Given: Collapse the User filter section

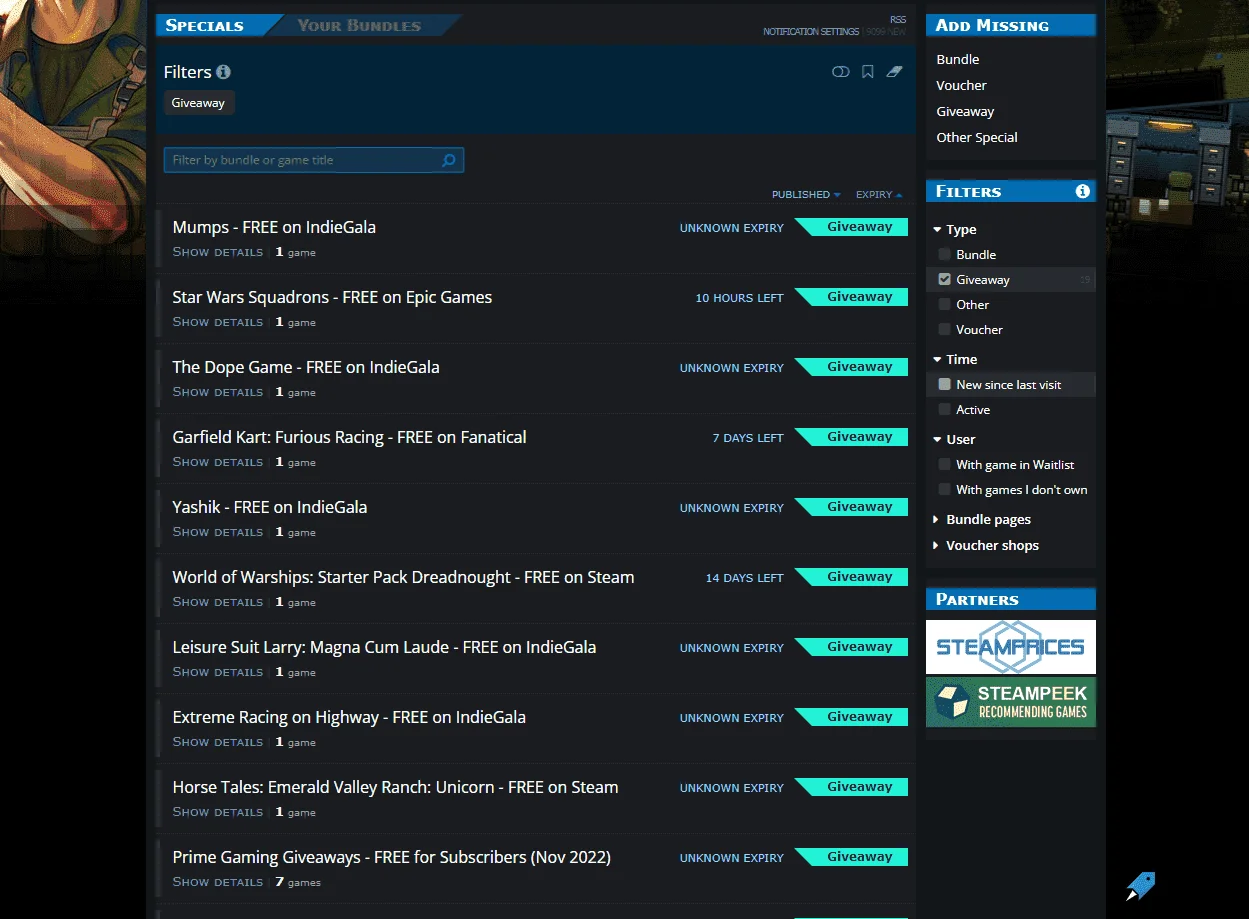Looking at the screenshot, I should coord(954,440).
